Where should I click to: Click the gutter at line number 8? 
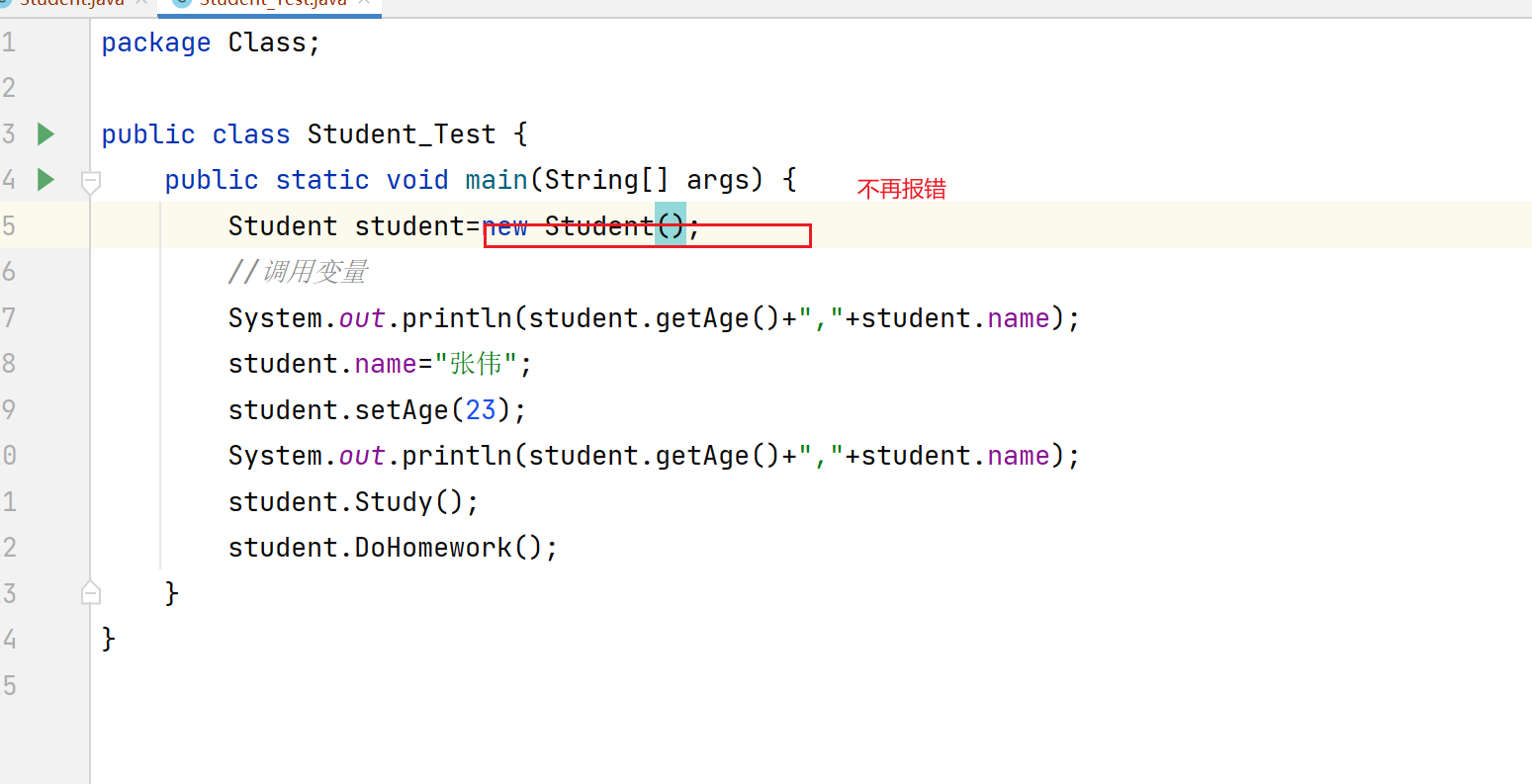pos(9,363)
